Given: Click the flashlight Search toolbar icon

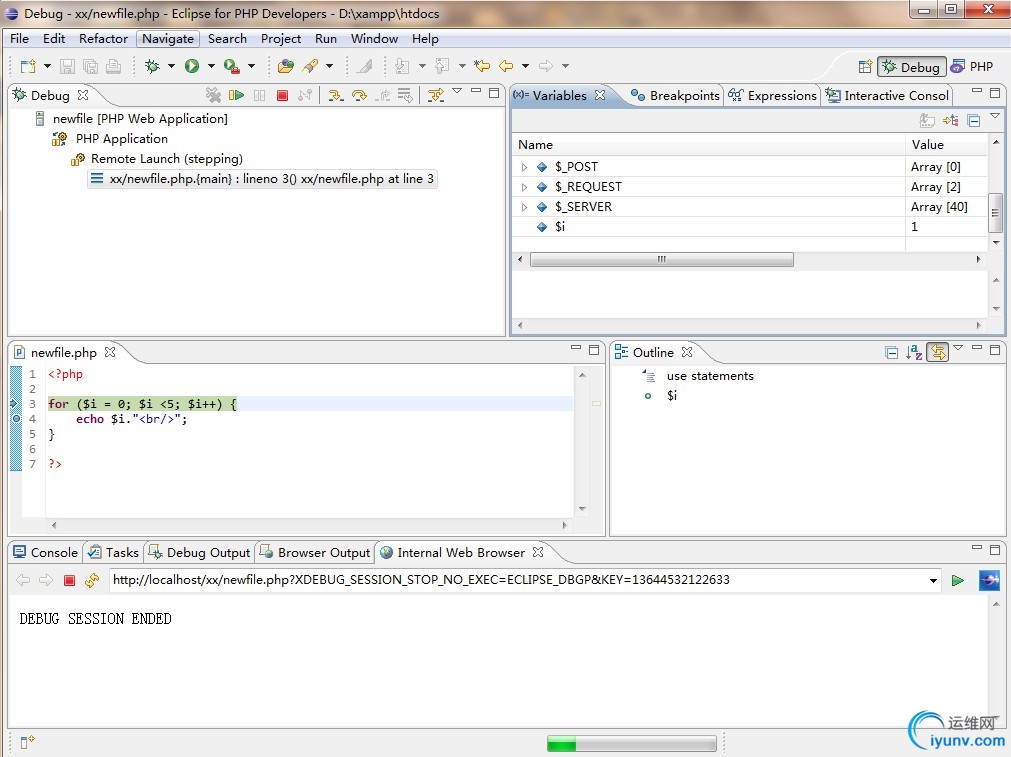Looking at the screenshot, I should pos(311,66).
